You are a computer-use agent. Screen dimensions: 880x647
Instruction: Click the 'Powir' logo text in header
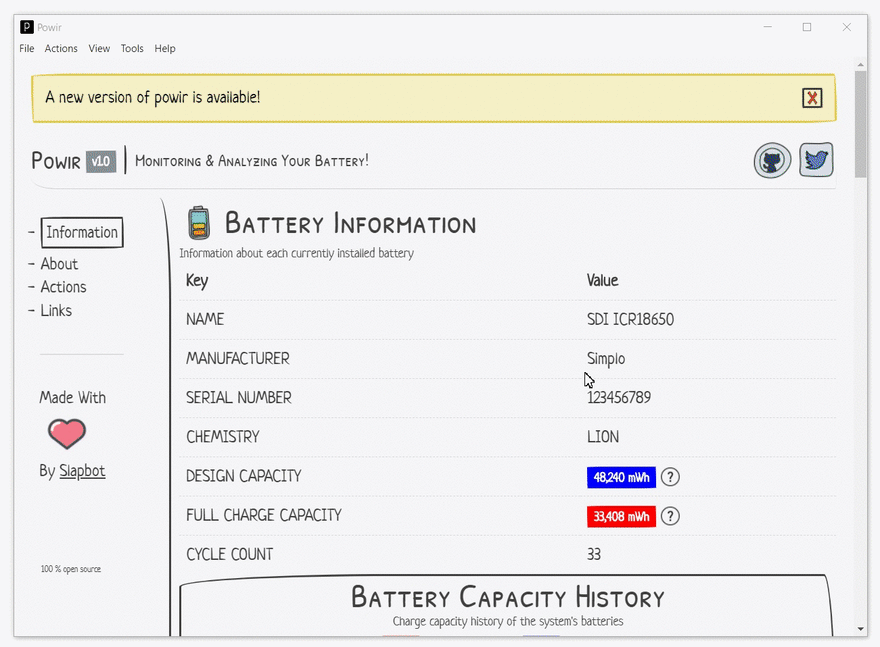[x=56, y=161]
